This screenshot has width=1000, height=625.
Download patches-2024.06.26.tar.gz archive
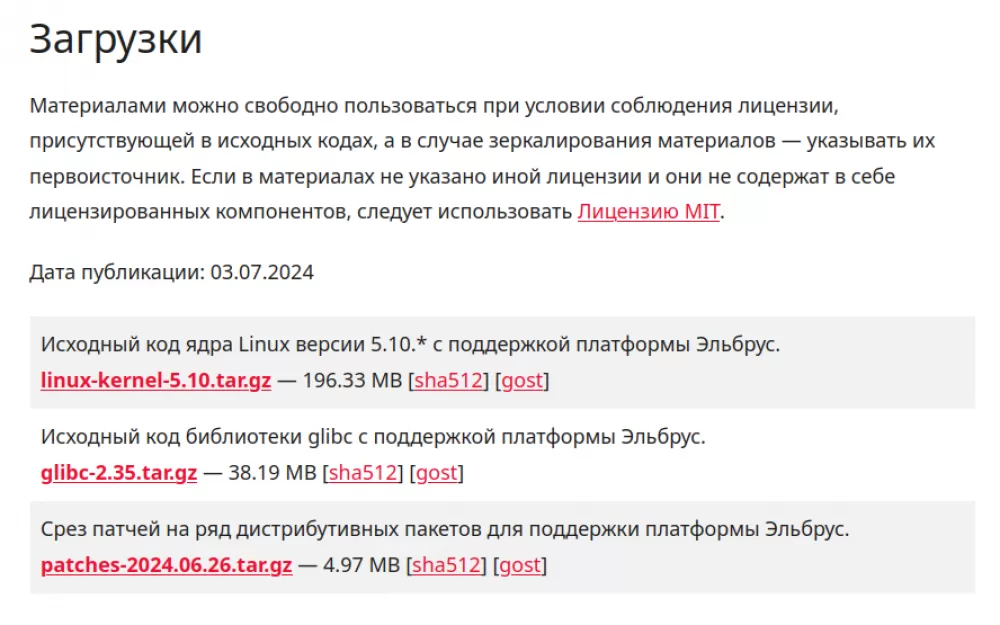click(x=166, y=565)
